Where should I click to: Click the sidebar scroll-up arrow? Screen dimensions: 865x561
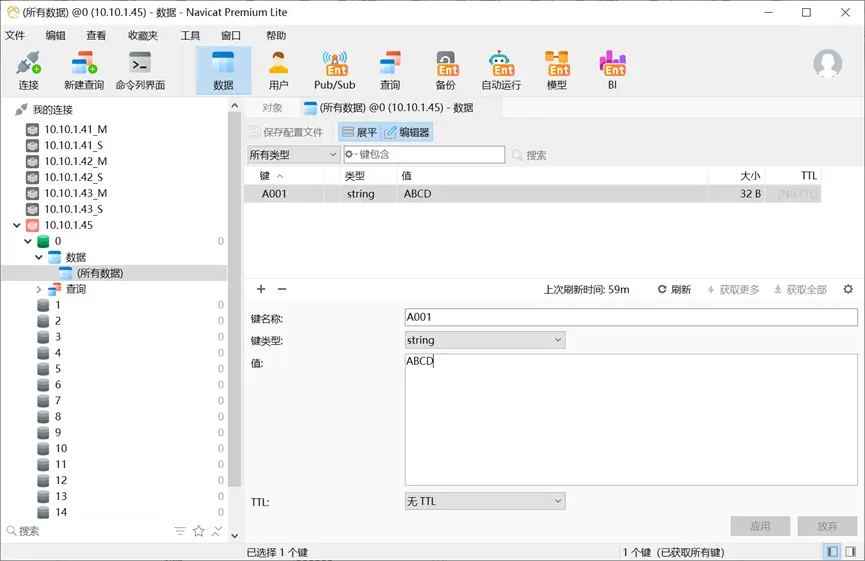click(x=234, y=105)
